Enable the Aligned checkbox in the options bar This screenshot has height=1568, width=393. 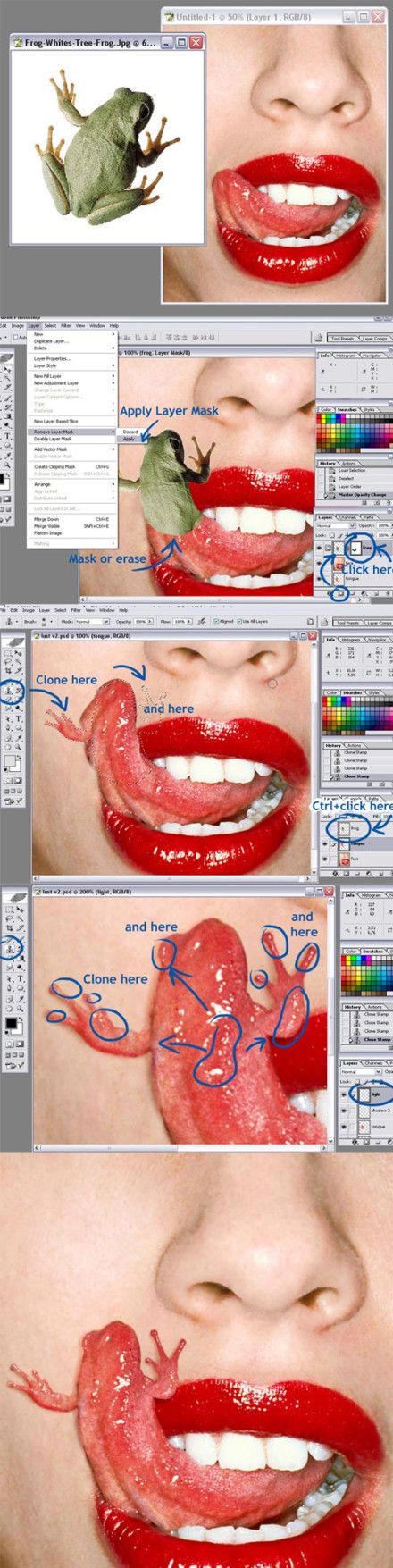tap(215, 621)
